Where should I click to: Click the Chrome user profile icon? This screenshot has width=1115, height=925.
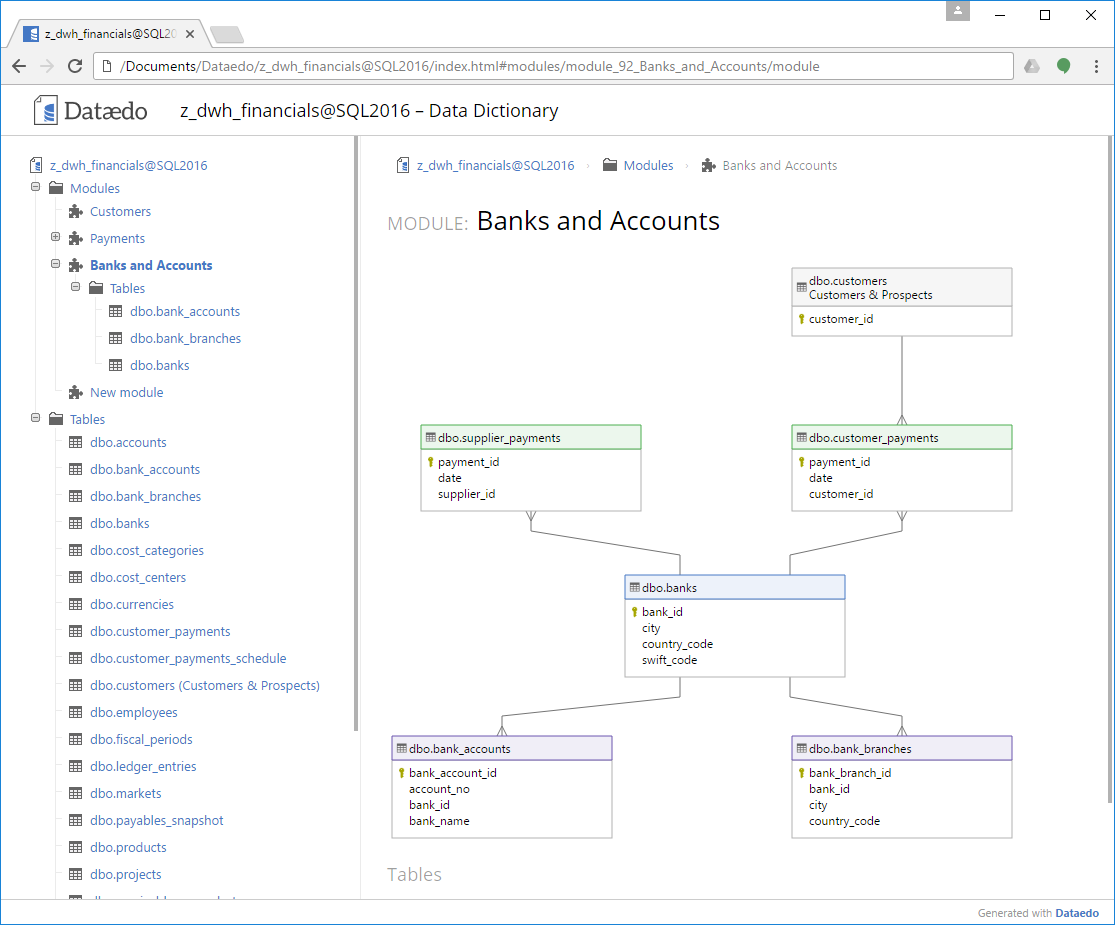pos(958,11)
